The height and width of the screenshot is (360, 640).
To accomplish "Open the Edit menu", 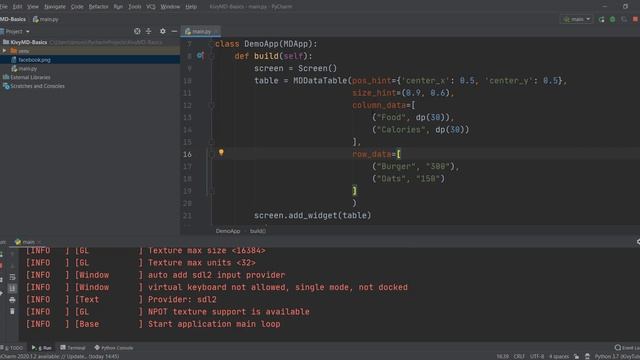I will (17, 7).
